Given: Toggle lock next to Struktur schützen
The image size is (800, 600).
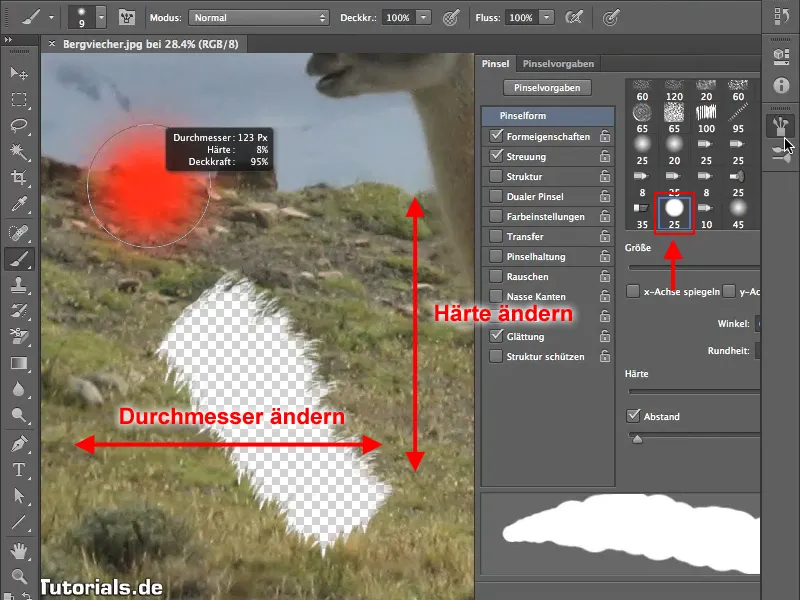Looking at the screenshot, I should click(605, 356).
